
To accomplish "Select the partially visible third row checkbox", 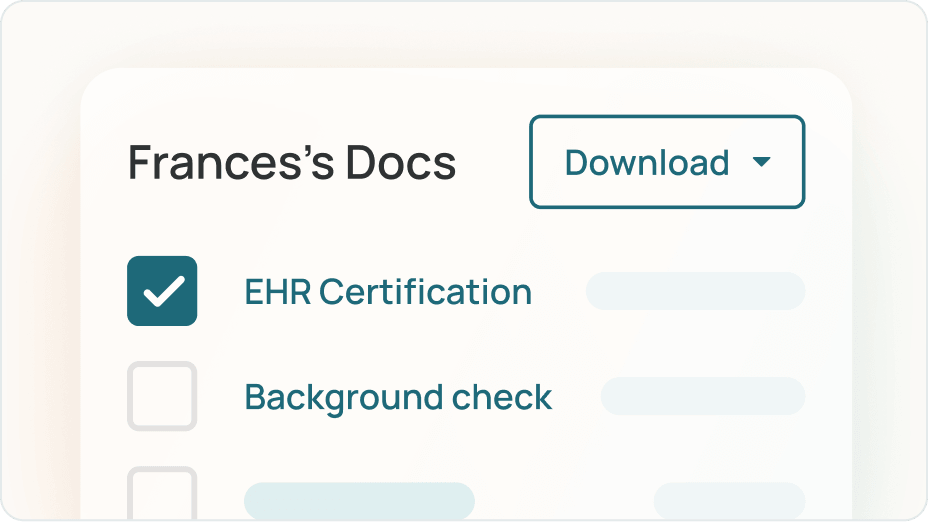I will point(162,495).
